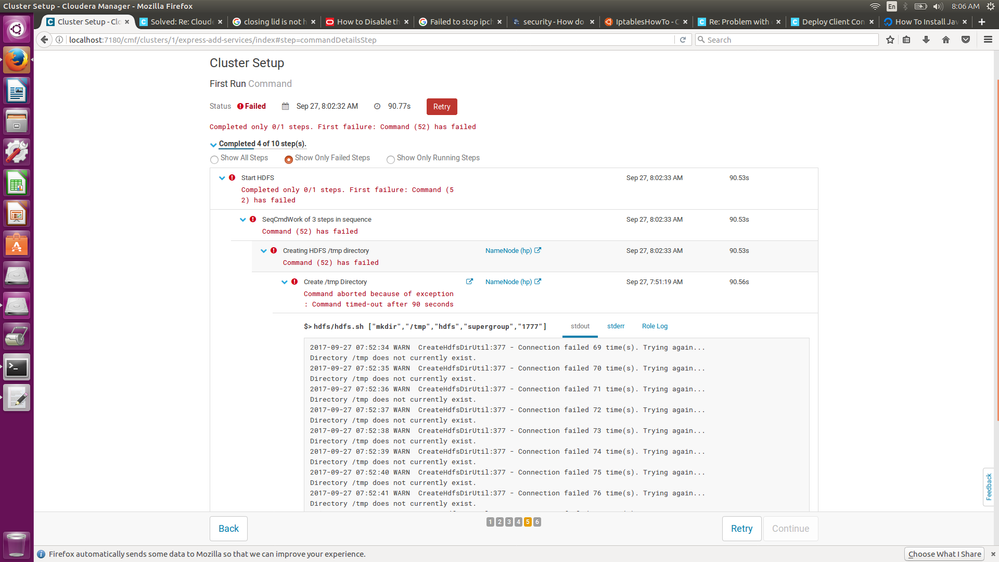Open the sound volume indicator

[x=937, y=6]
